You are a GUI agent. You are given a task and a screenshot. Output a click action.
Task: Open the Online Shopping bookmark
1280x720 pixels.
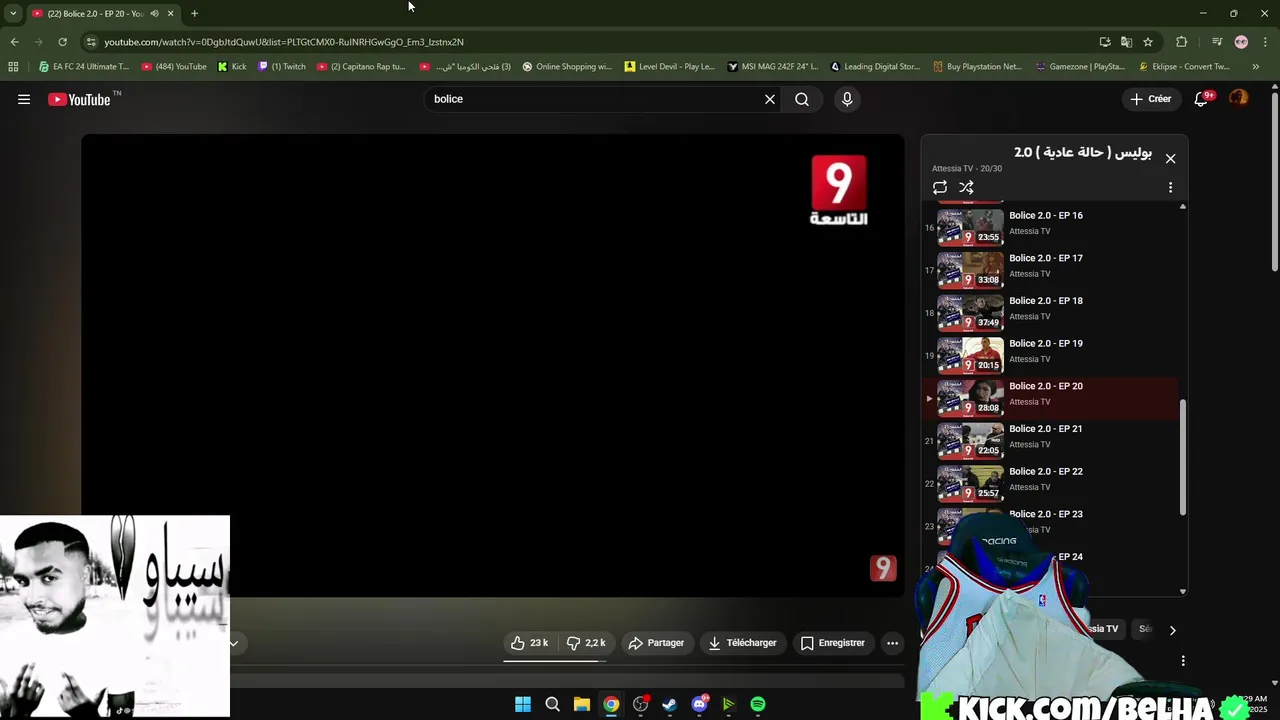click(x=567, y=67)
